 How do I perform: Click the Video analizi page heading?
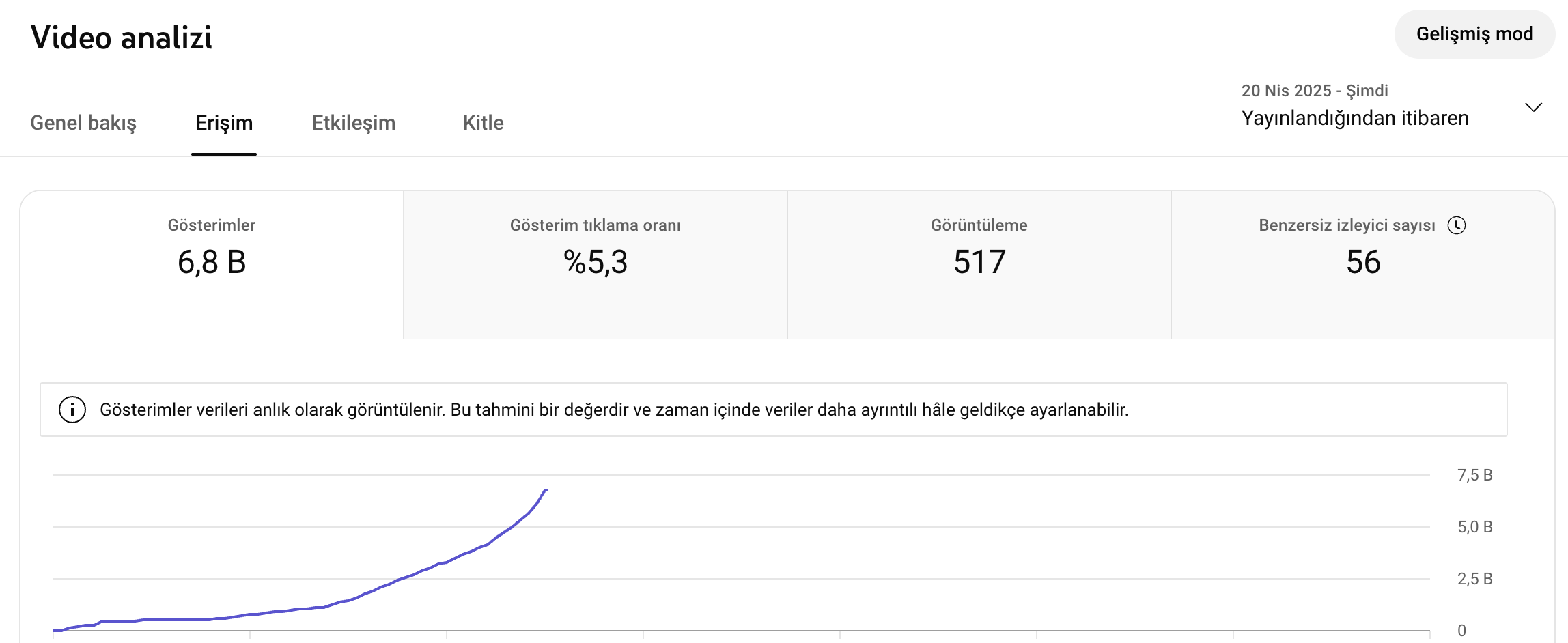pos(122,38)
